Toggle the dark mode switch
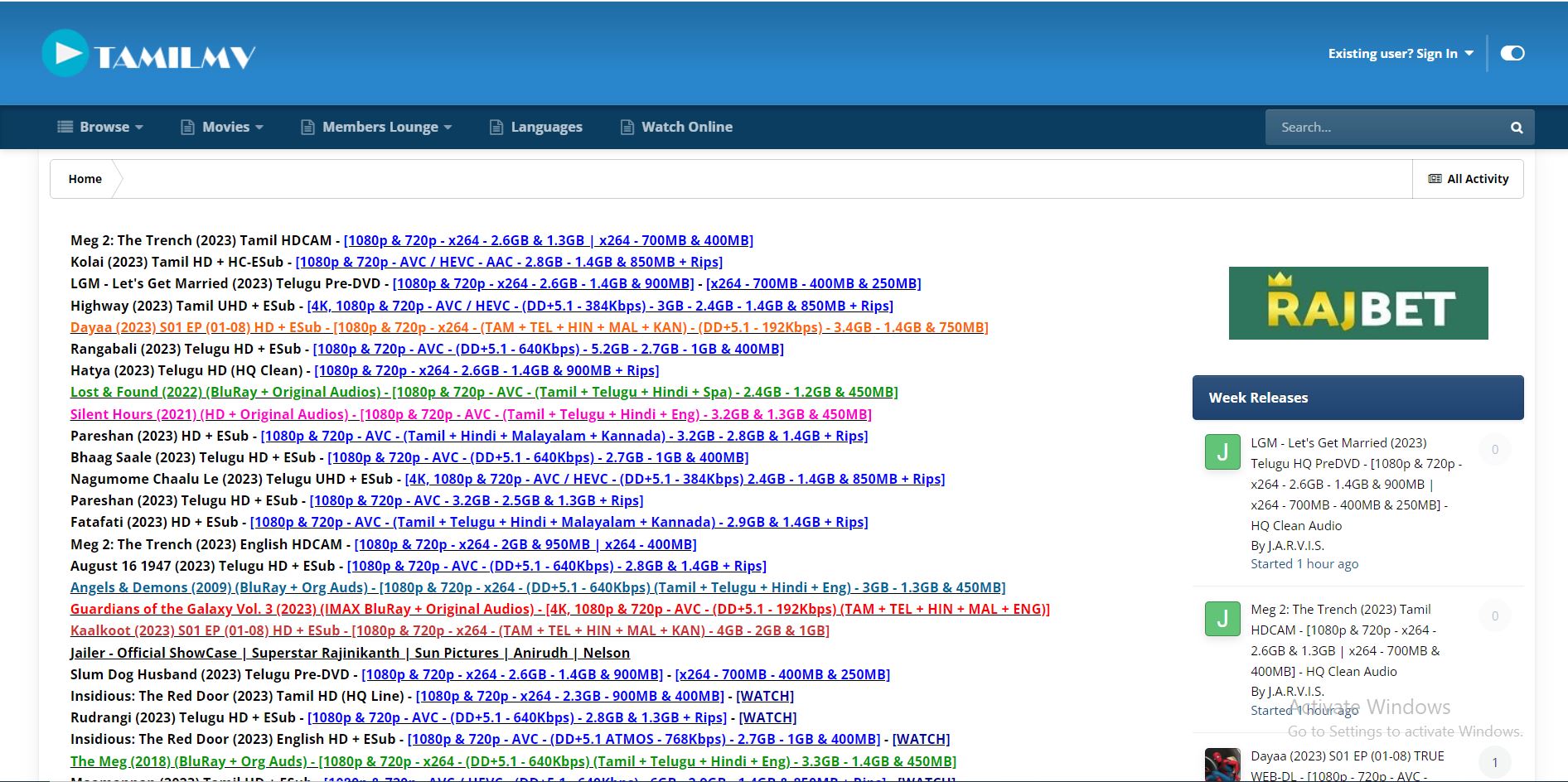1568x782 pixels. (x=1513, y=52)
